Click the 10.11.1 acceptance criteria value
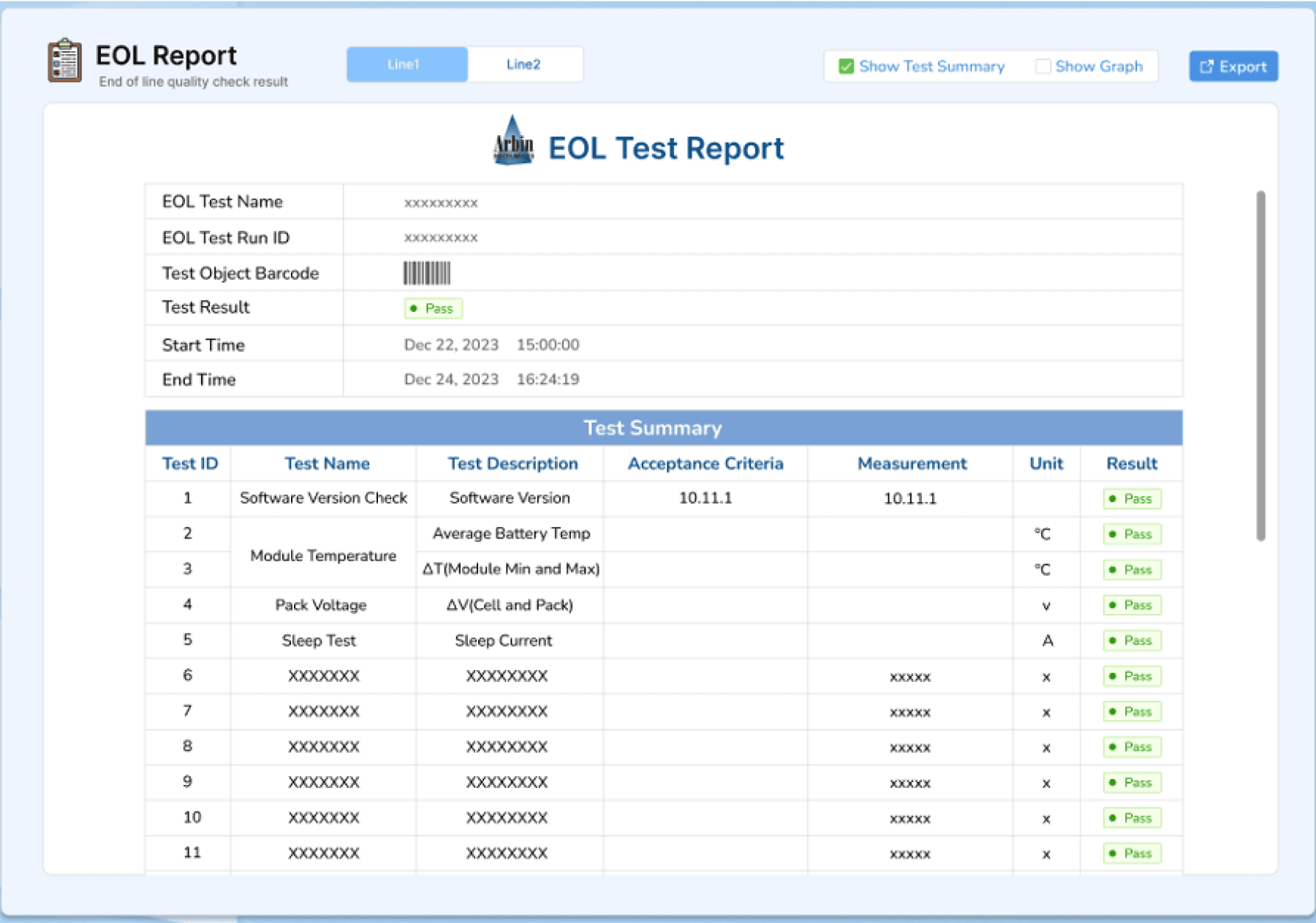This screenshot has height=923, width=1316. [706, 498]
